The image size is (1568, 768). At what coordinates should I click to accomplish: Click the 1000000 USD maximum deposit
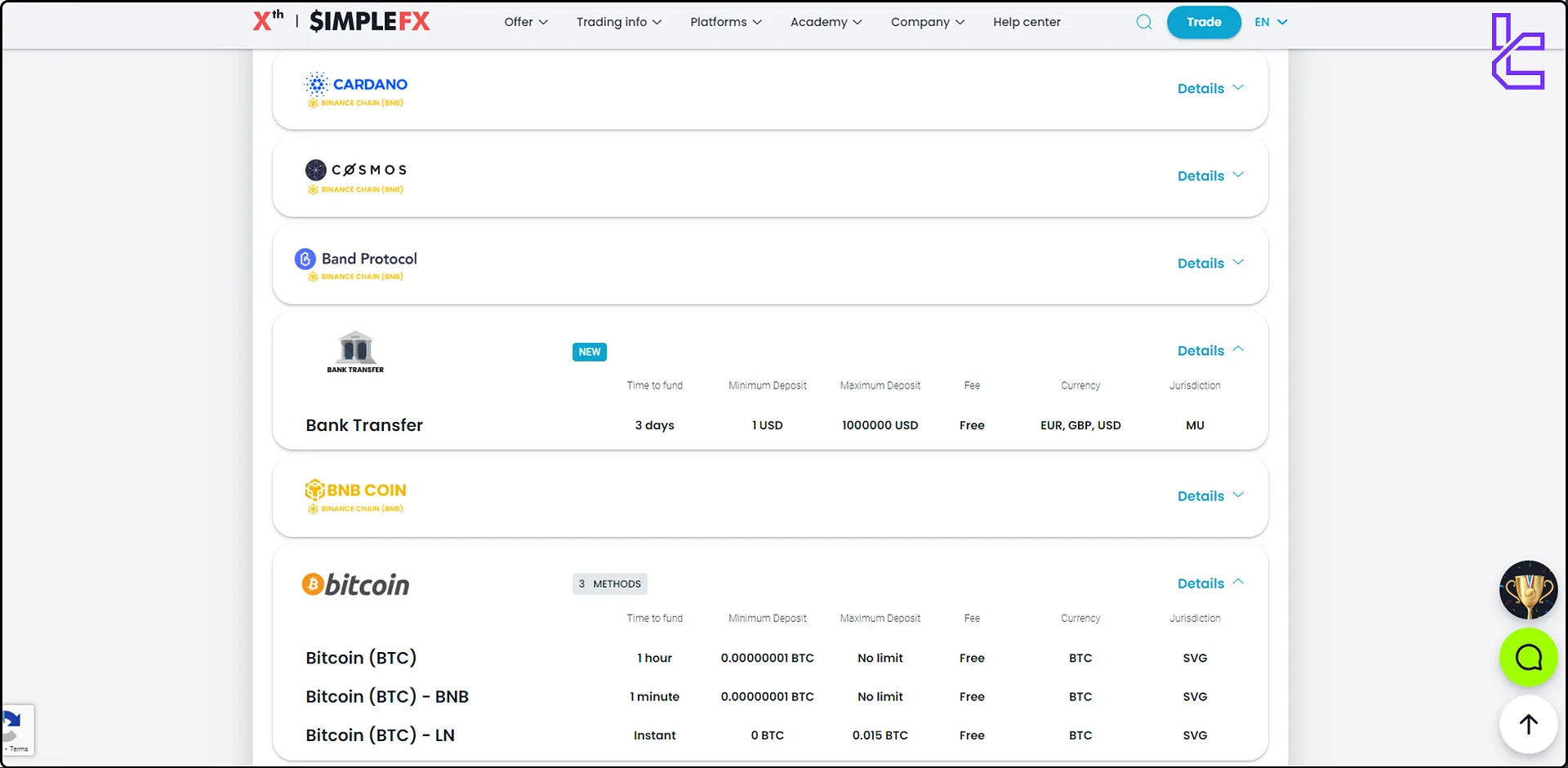tap(880, 425)
